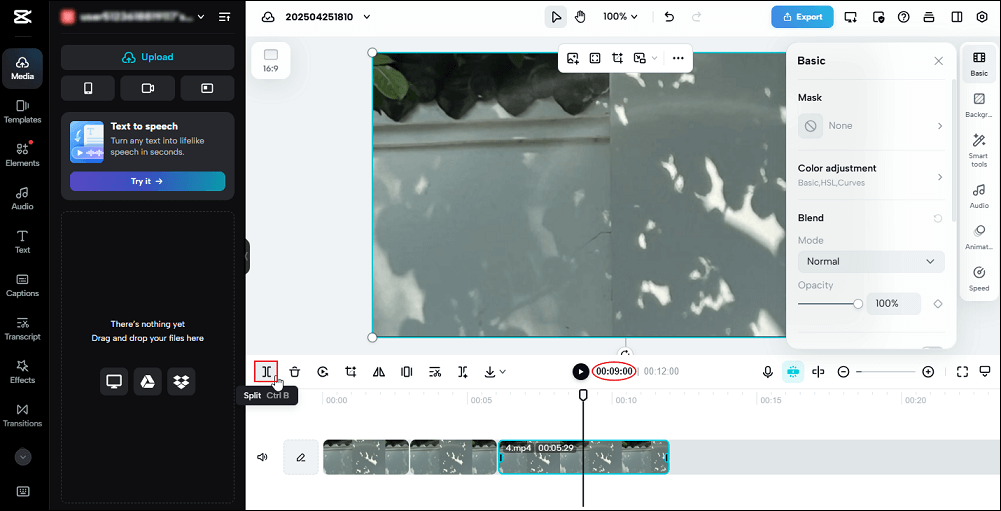Open the Elements panel
The width and height of the screenshot is (1001, 511).
pyautogui.click(x=22, y=155)
